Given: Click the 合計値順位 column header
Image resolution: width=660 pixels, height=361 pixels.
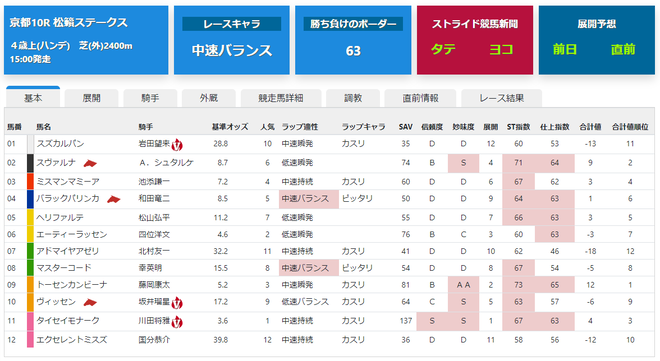Looking at the screenshot, I should pos(630,127).
